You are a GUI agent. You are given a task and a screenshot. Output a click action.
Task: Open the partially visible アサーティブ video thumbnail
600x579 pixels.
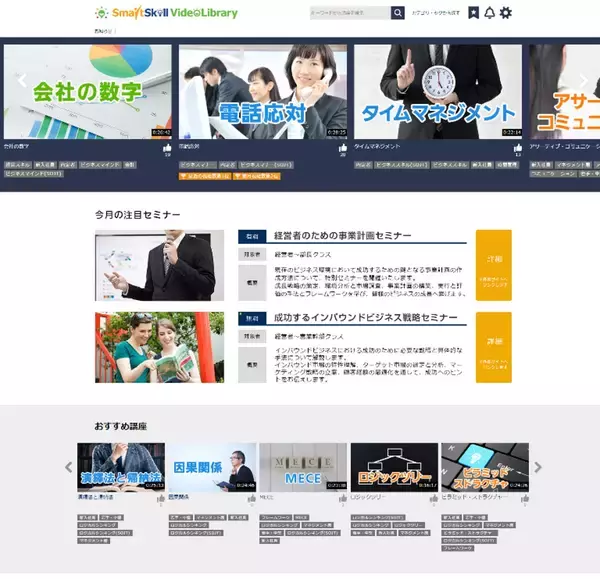pyautogui.click(x=565, y=92)
